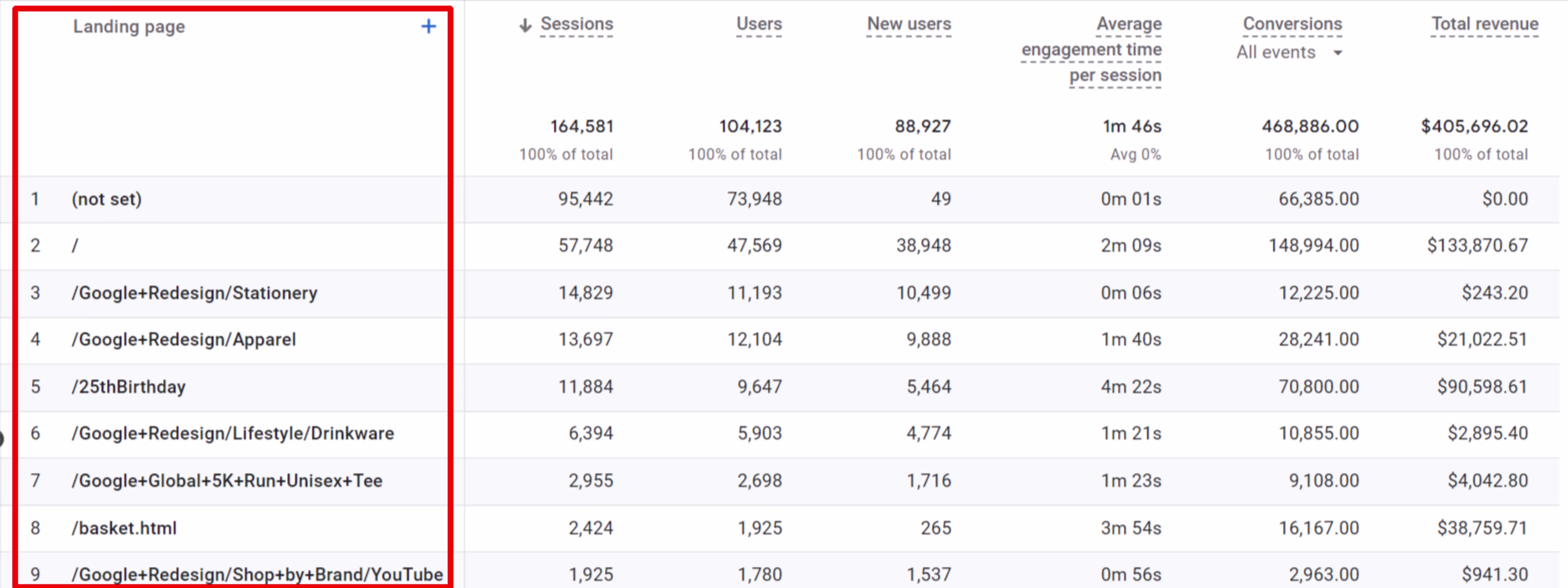Click the $133,870.67 revenue cell
Image resolution: width=1568 pixels, height=588 pixels.
tap(1477, 246)
